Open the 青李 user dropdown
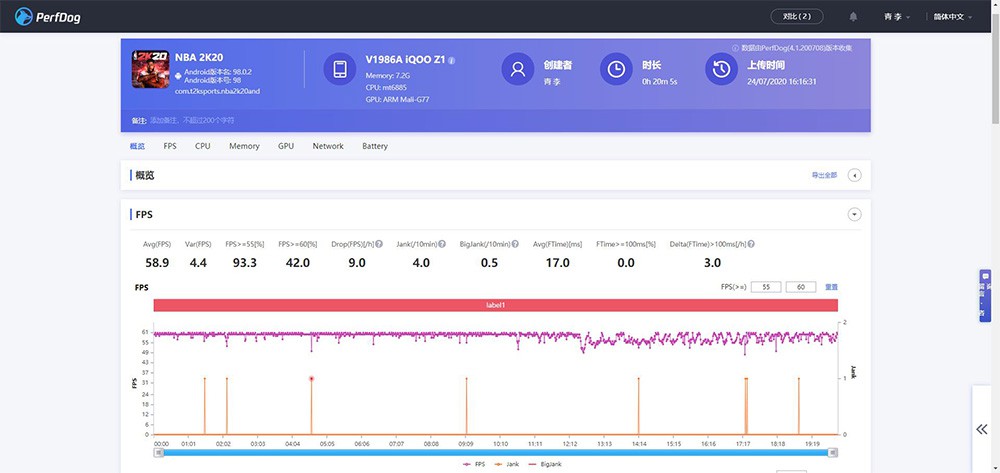The height and width of the screenshot is (473, 1000). coord(897,17)
